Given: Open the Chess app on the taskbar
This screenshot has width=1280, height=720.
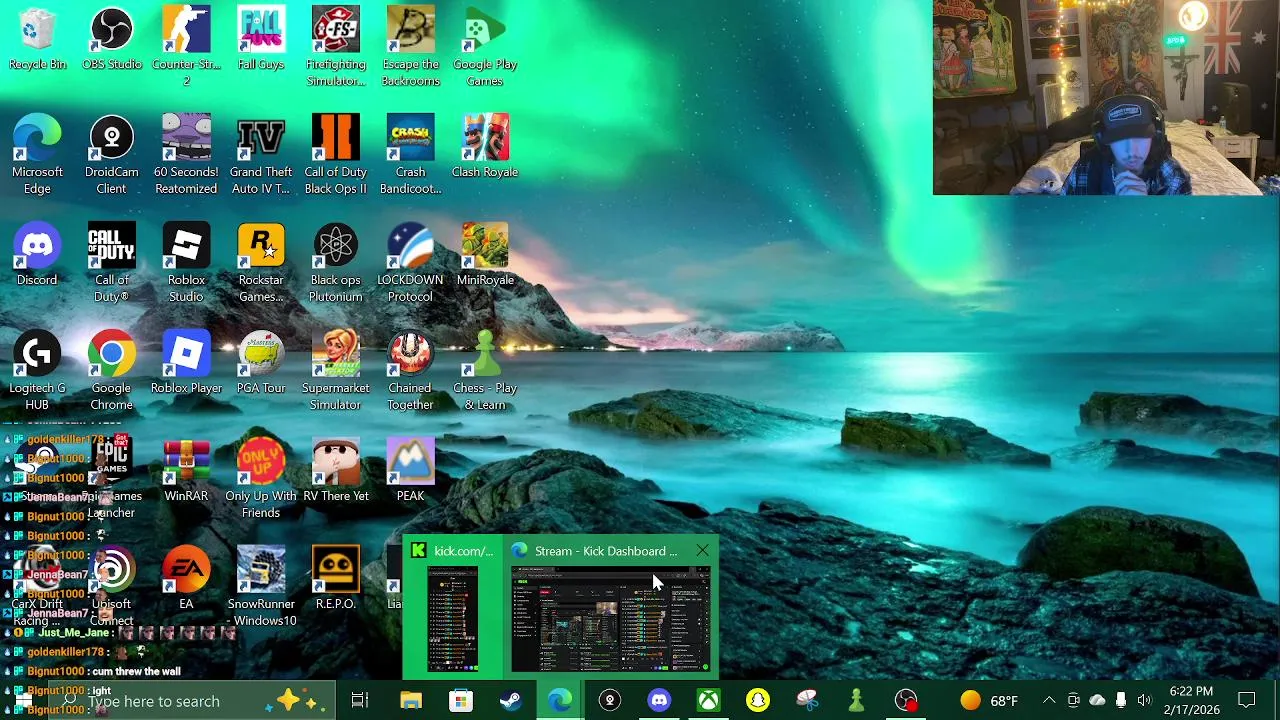Looking at the screenshot, I should (856, 701).
